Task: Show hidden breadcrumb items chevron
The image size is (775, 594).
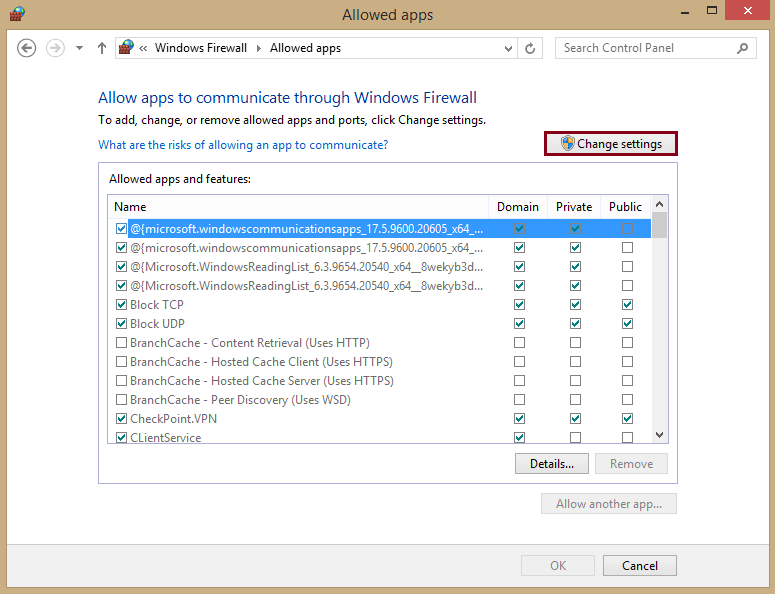Action: point(143,48)
